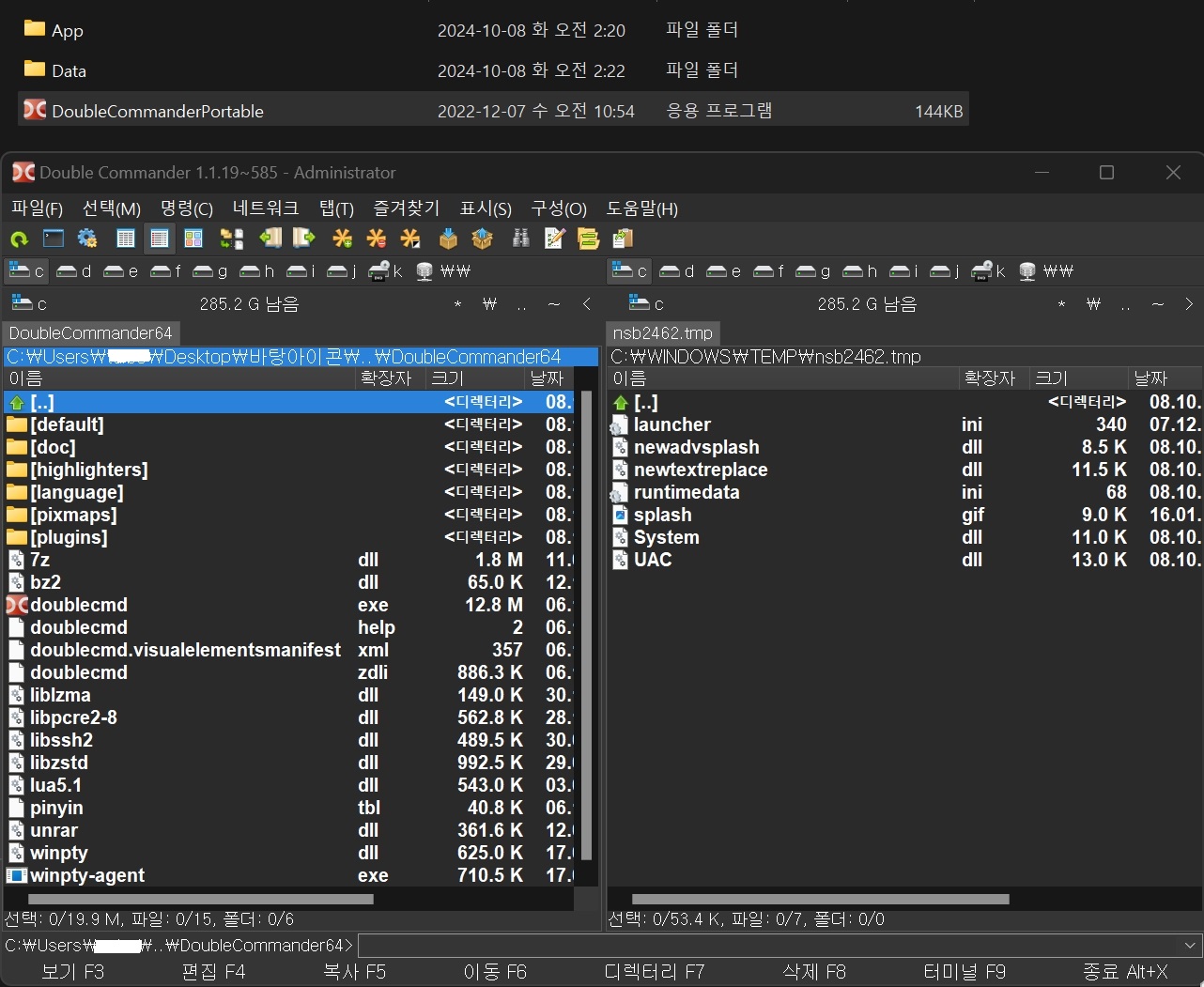Open left panel drive c dropdown

28,303
